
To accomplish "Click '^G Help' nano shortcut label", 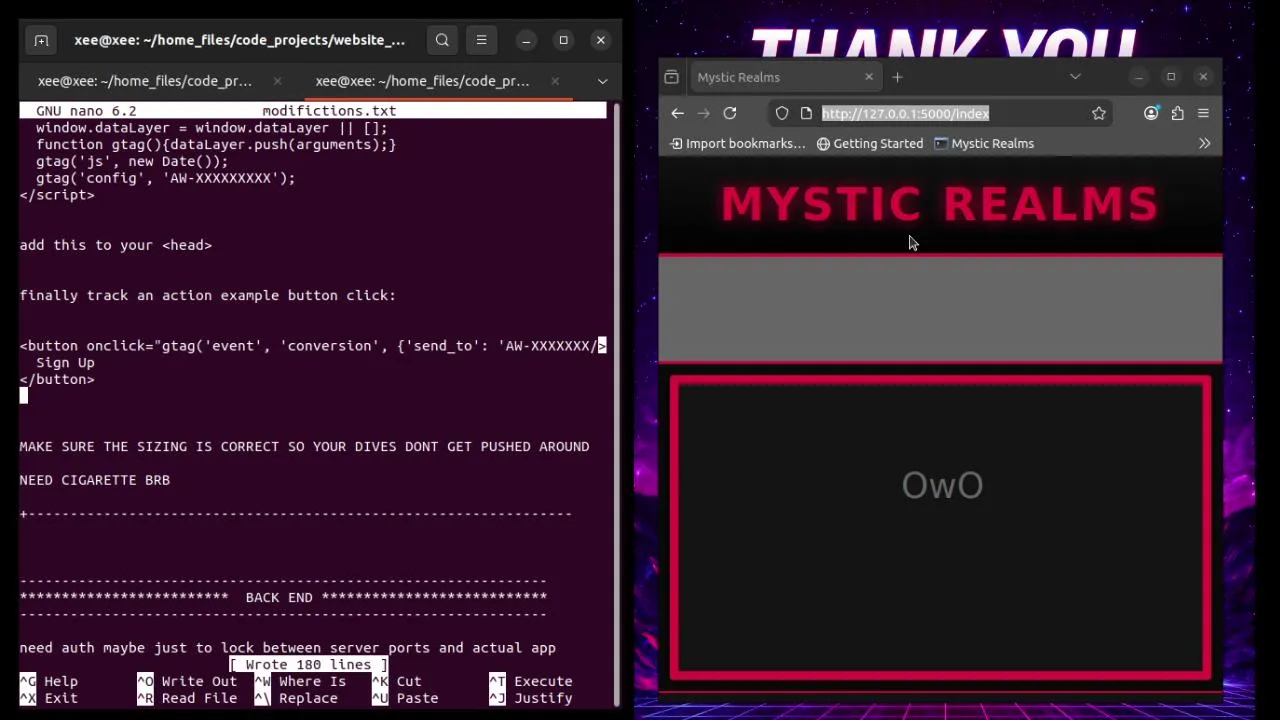I will pyautogui.click(x=48, y=682).
